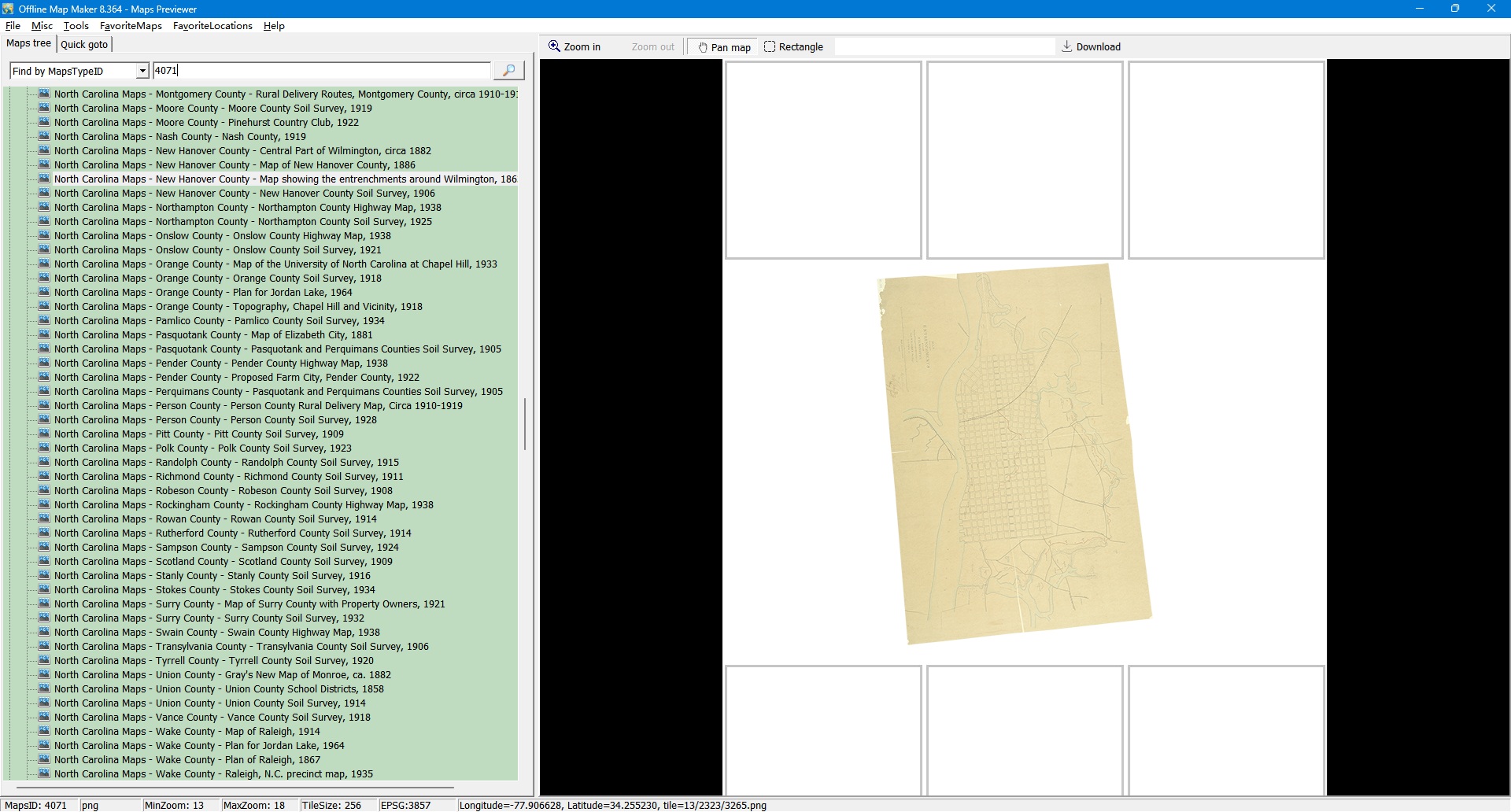Open the Find by MapsTypeID dropdown

pyautogui.click(x=142, y=71)
